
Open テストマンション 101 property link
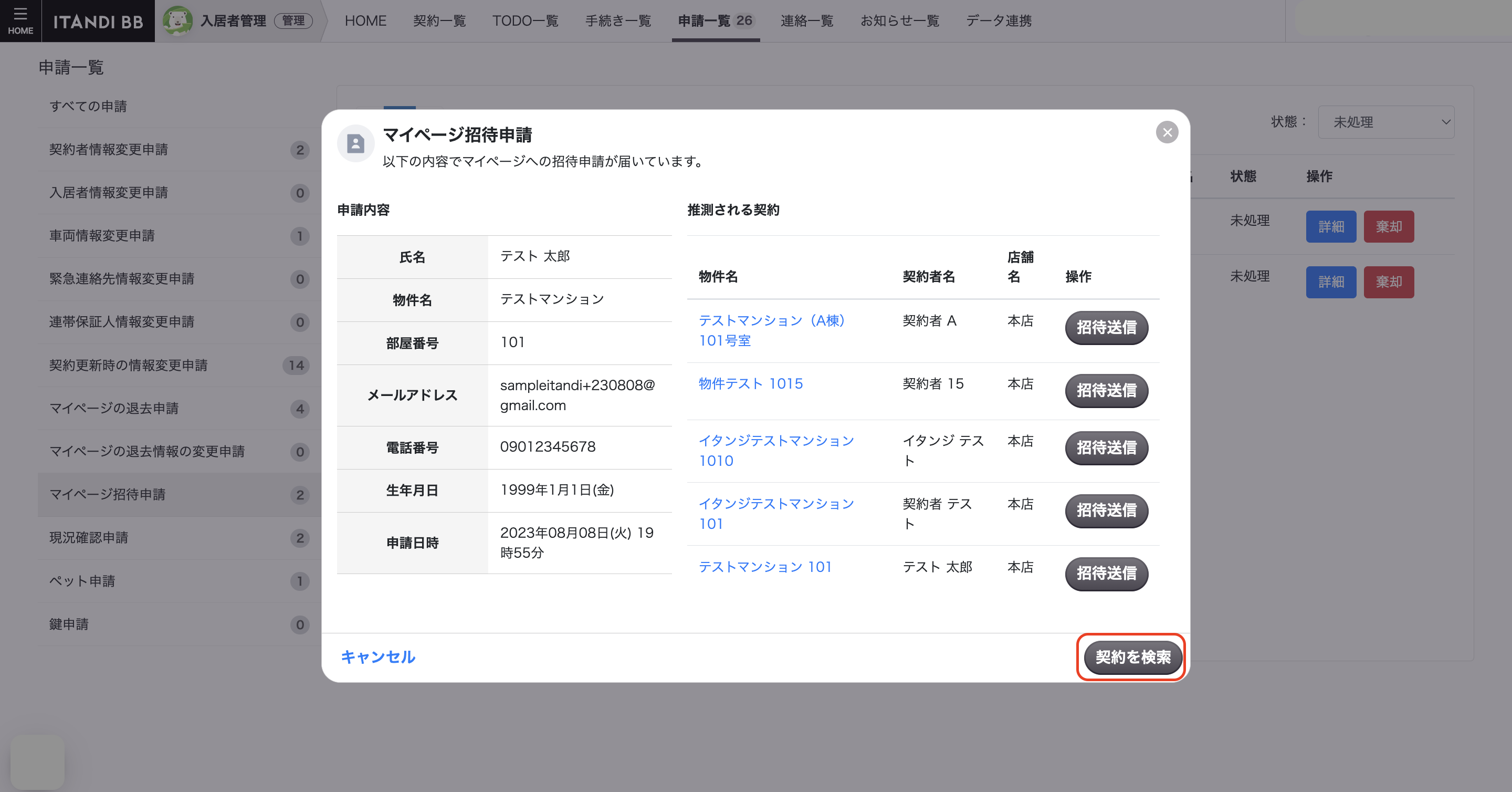[x=765, y=567]
